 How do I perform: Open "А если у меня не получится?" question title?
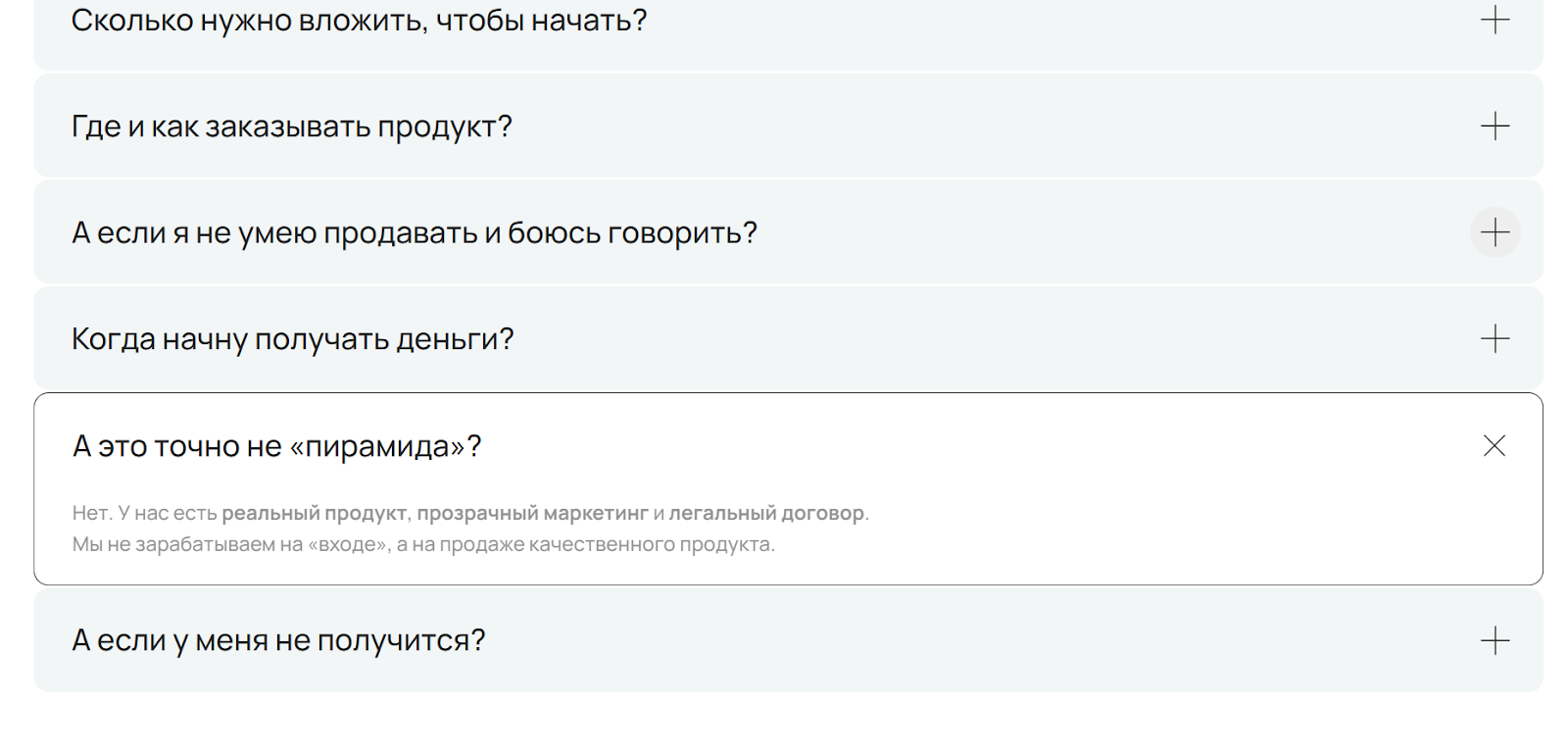278,641
